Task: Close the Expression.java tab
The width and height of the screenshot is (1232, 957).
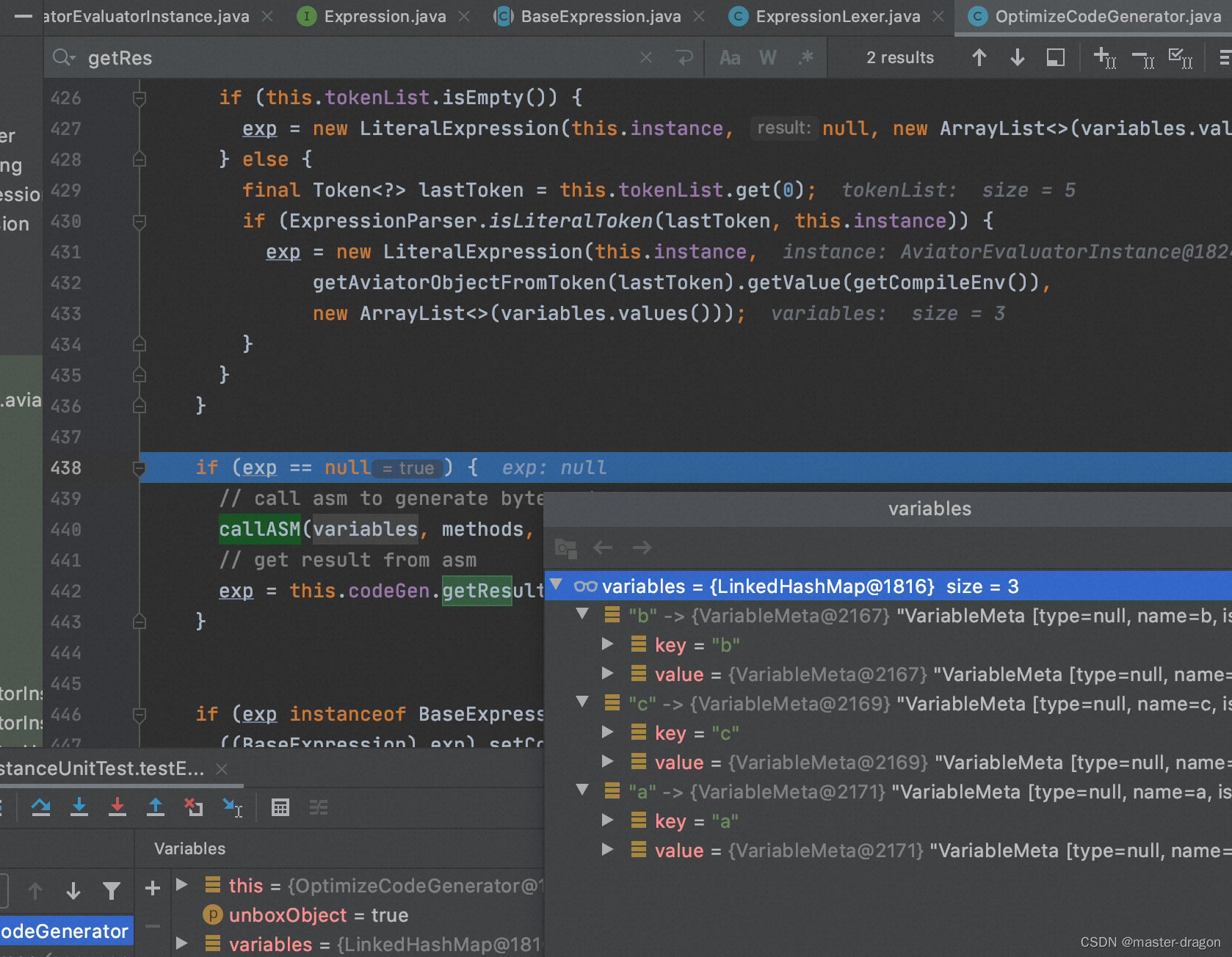Action: (x=464, y=16)
